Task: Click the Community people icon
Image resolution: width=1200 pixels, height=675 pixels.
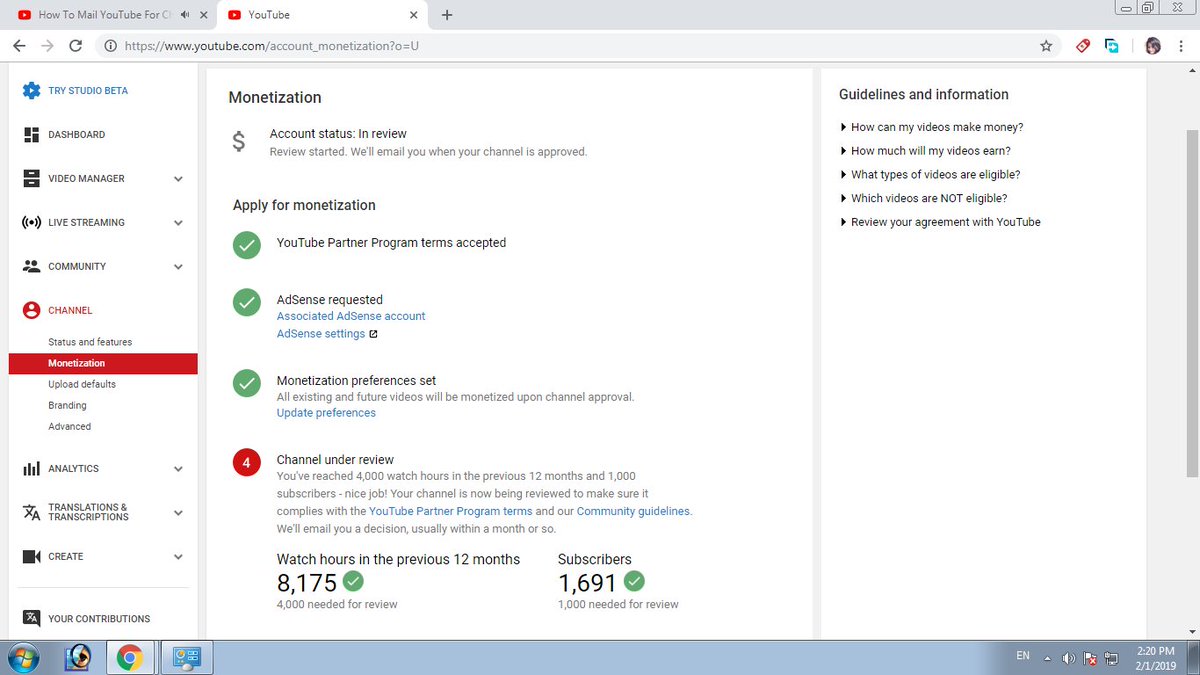Action: pyautogui.click(x=31, y=266)
